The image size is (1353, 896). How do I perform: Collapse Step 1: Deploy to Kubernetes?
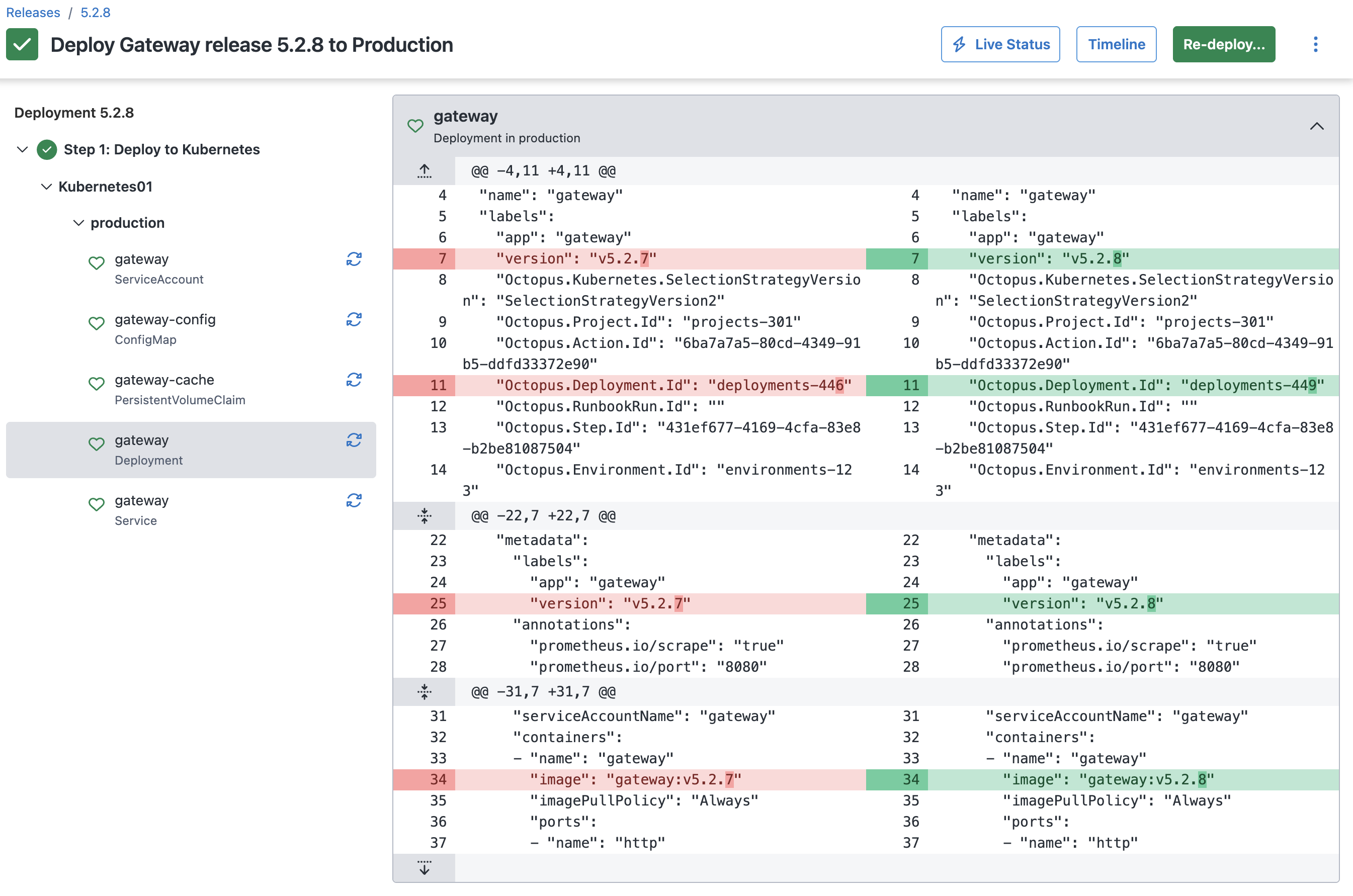pyautogui.click(x=22, y=150)
